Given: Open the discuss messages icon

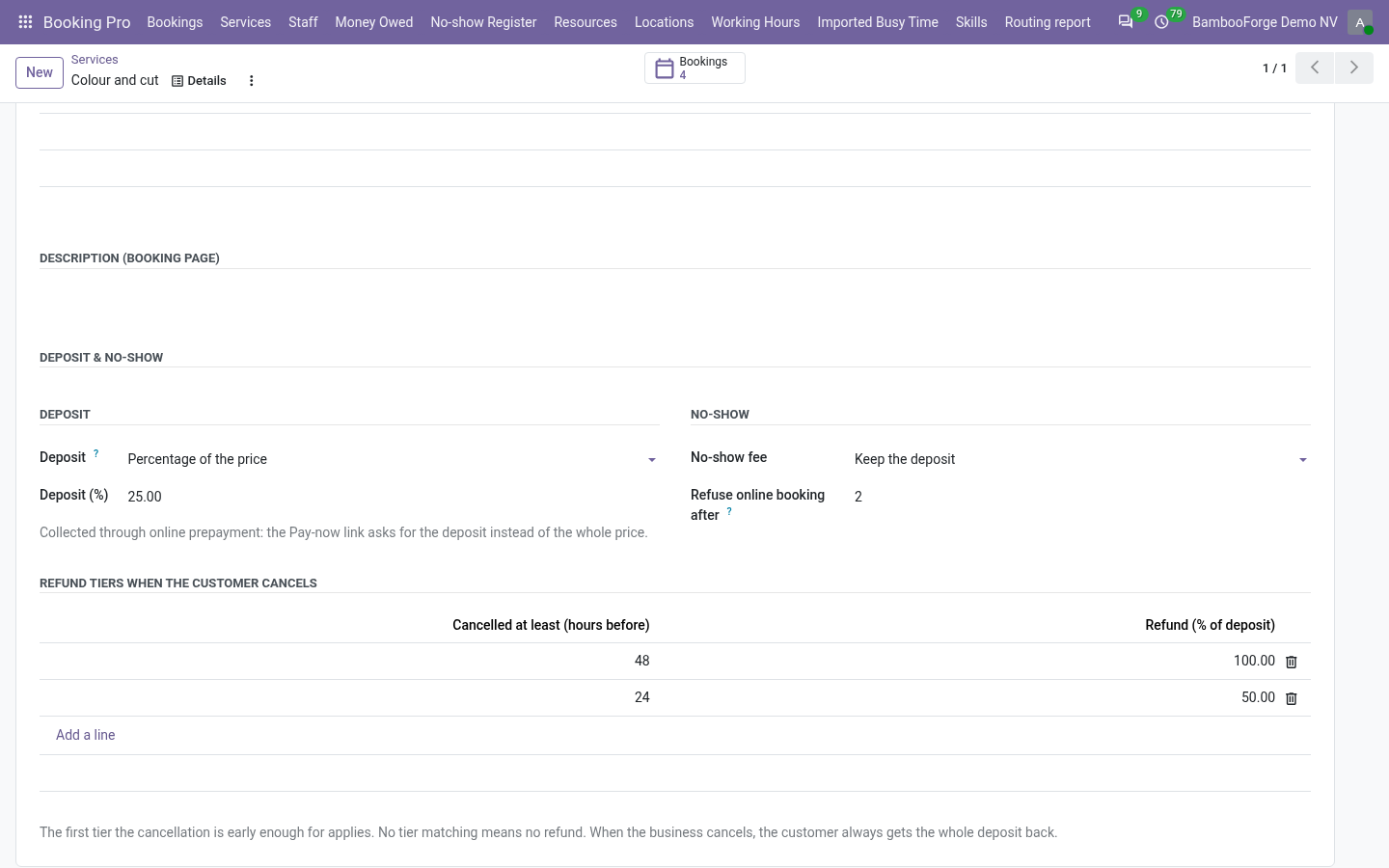Looking at the screenshot, I should tap(1126, 22).
